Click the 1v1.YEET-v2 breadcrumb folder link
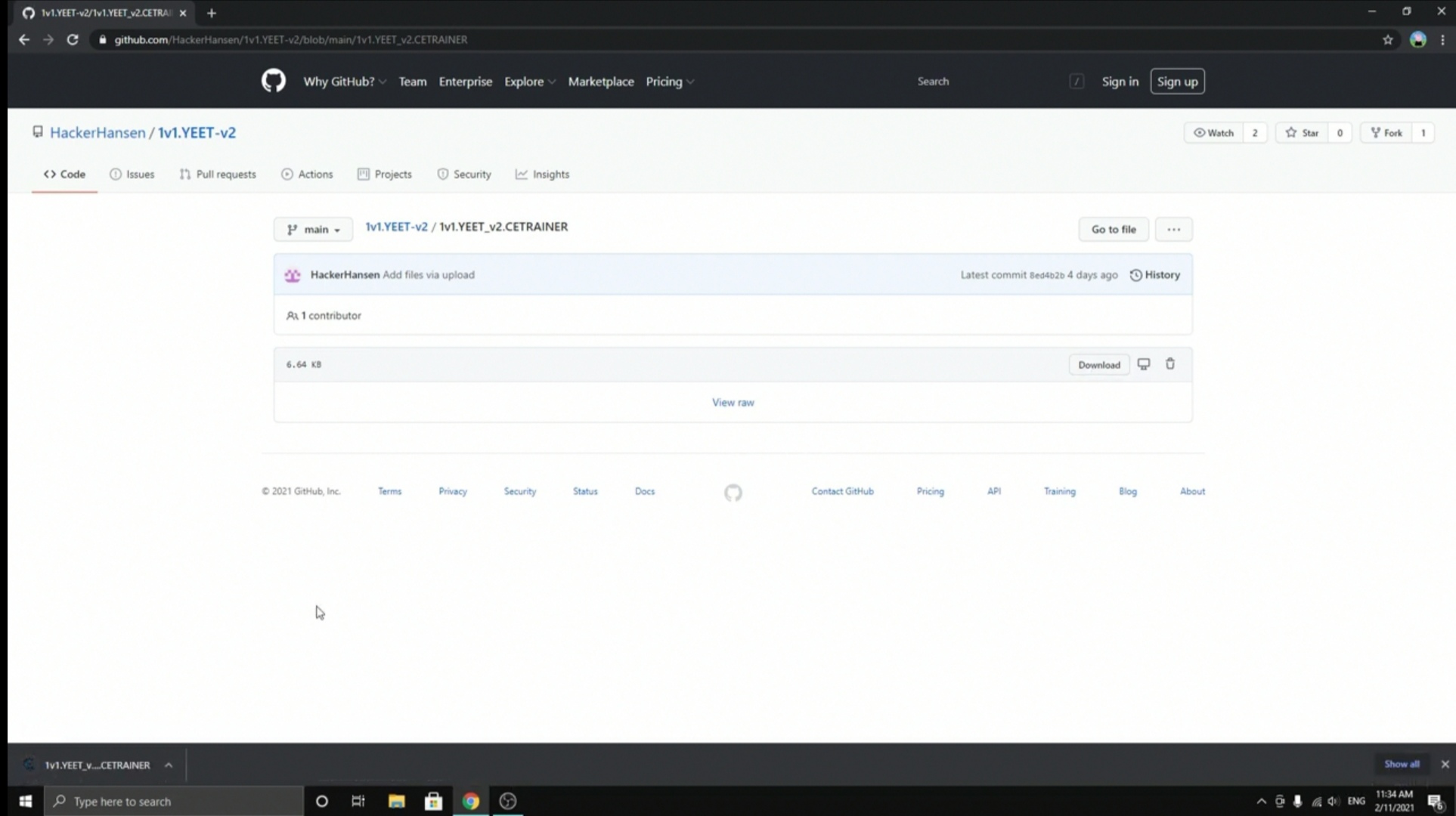 [x=396, y=227]
